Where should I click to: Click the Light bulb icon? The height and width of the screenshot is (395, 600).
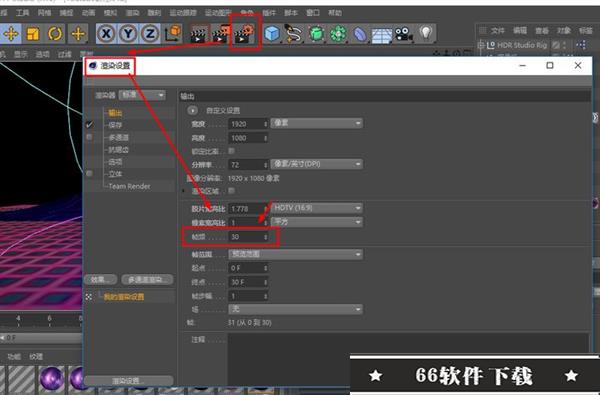coord(426,34)
